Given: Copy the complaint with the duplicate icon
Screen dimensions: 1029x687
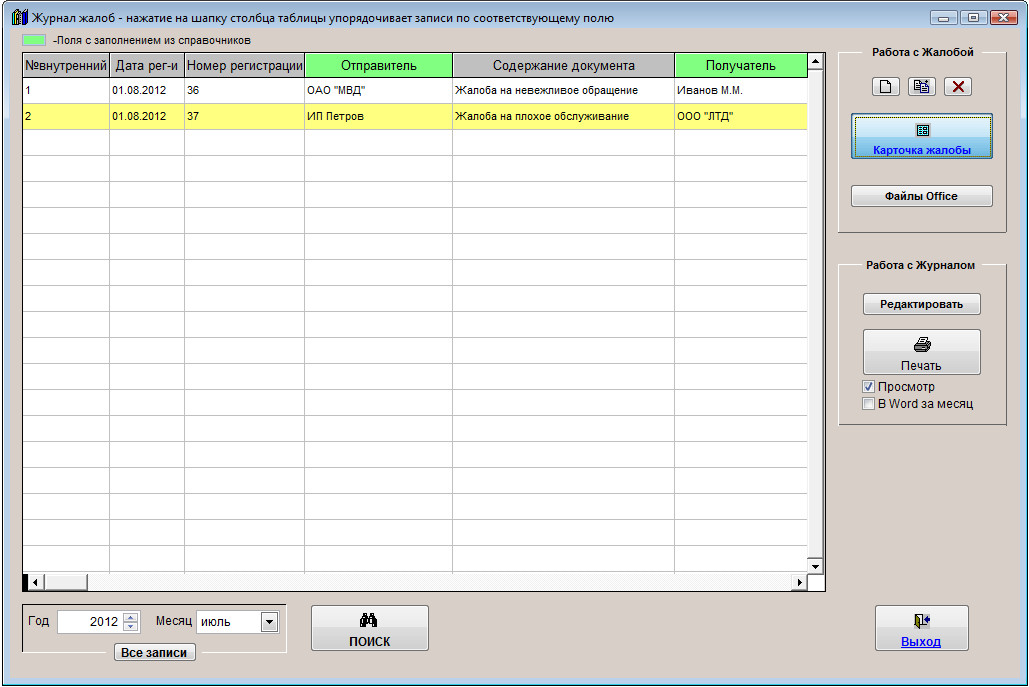Looking at the screenshot, I should (921, 87).
